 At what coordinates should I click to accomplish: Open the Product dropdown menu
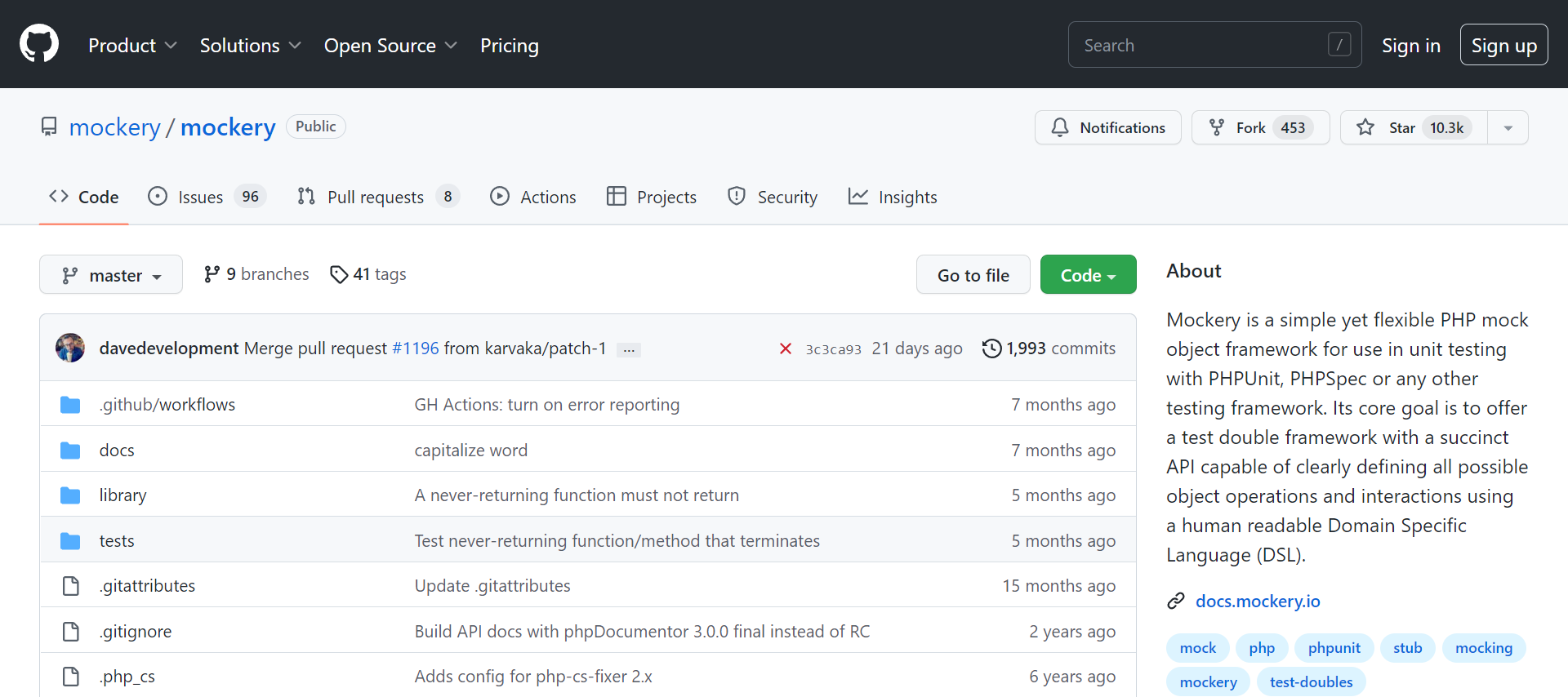click(x=132, y=46)
